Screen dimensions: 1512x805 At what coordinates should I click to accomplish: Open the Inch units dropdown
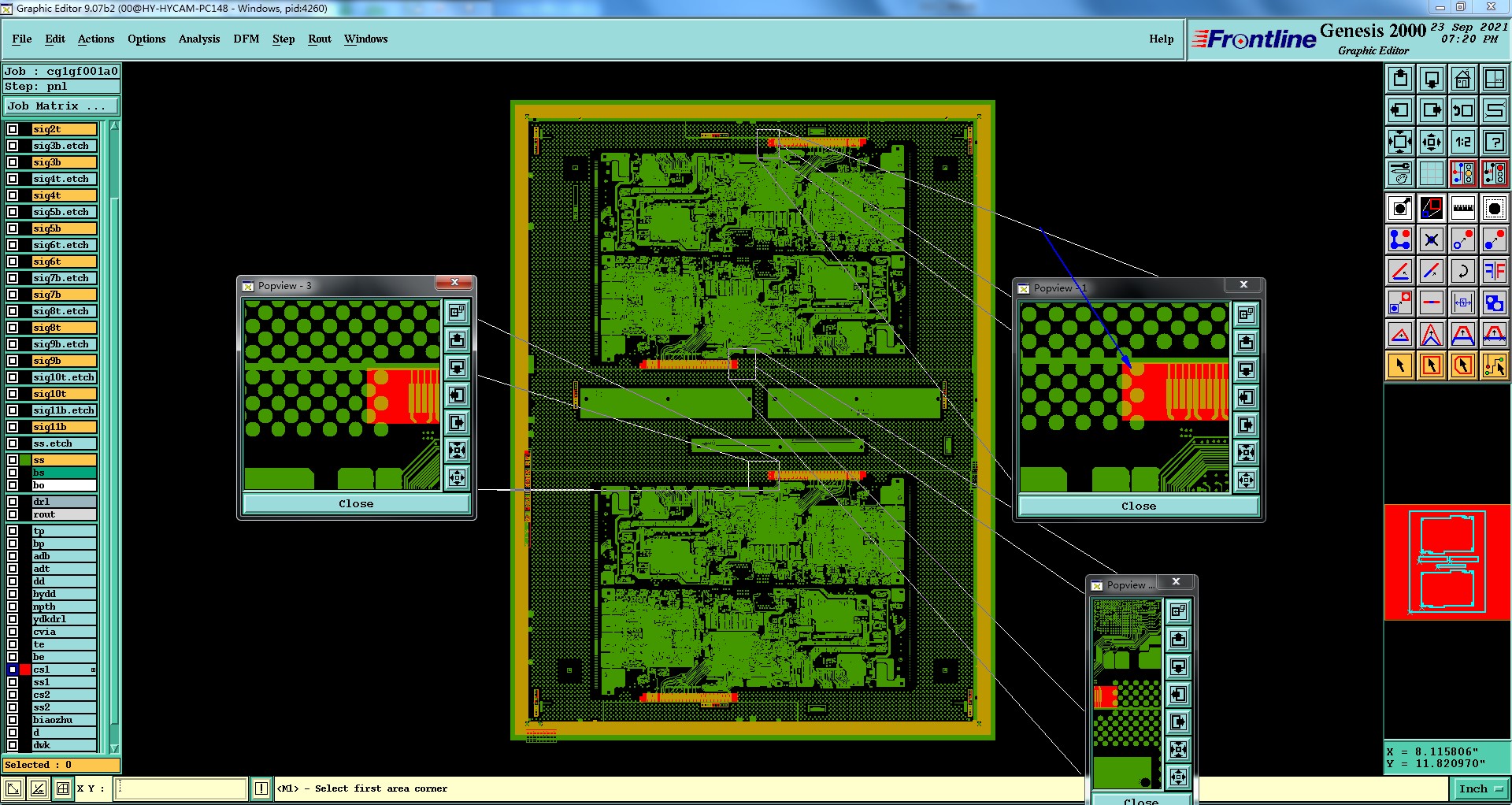coord(1480,788)
